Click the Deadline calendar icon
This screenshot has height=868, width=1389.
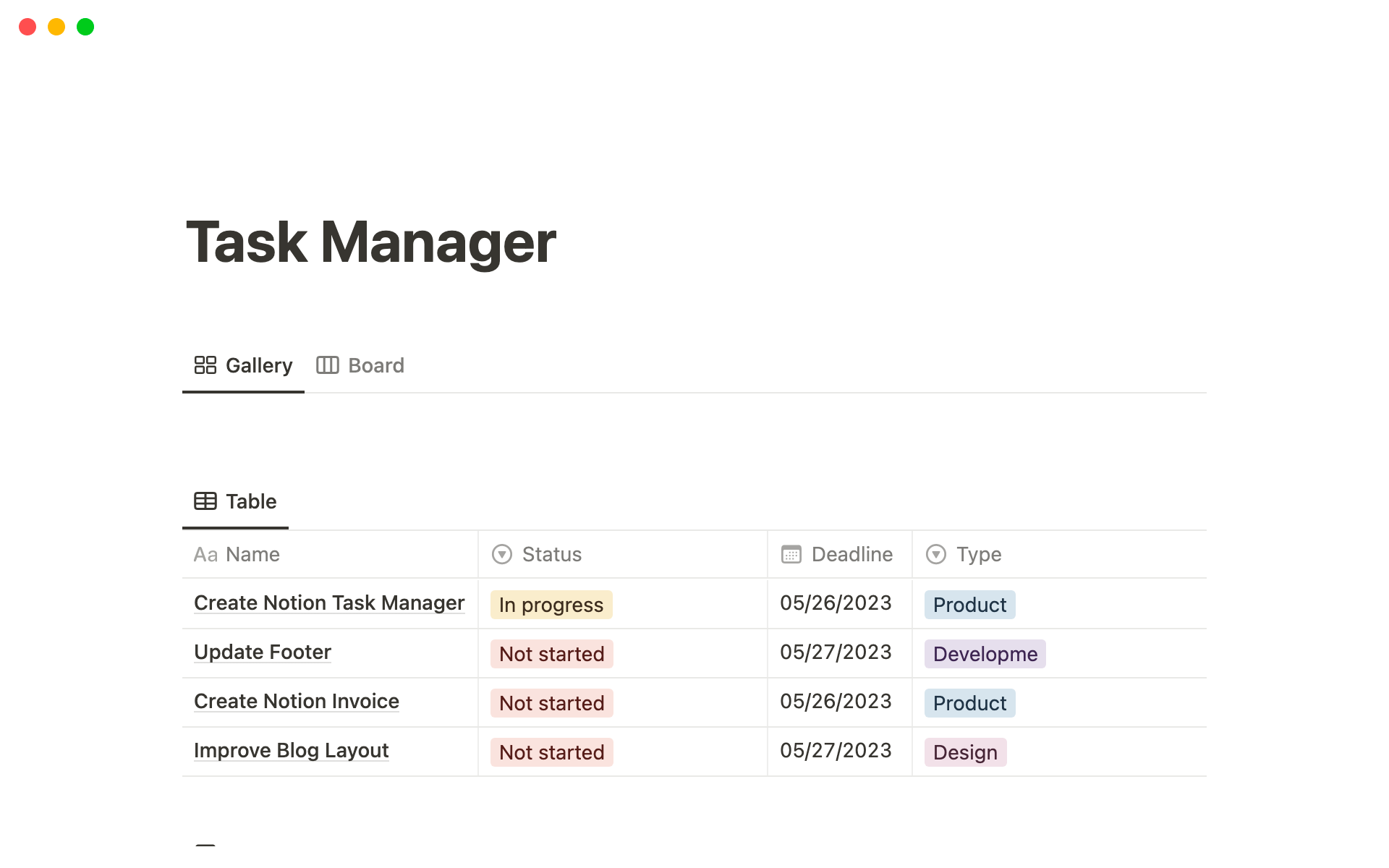791,555
